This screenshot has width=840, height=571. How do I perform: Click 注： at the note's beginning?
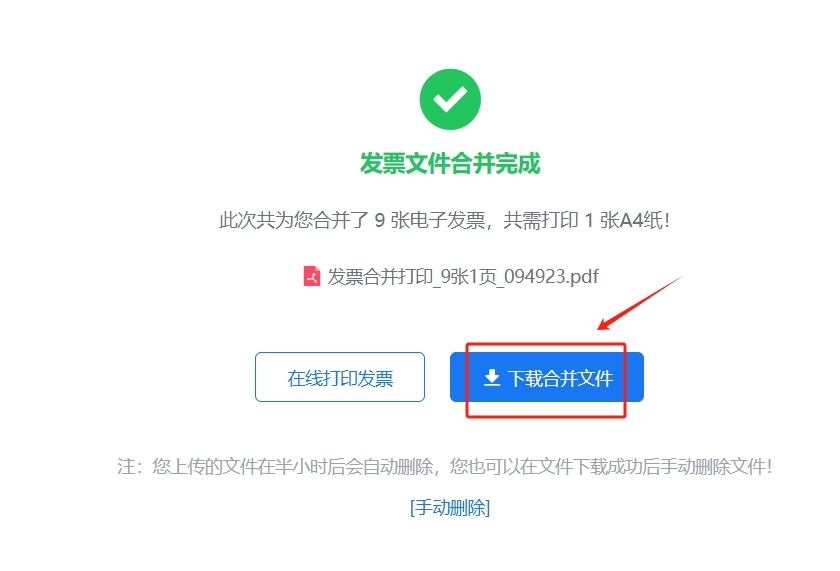(x=130, y=466)
